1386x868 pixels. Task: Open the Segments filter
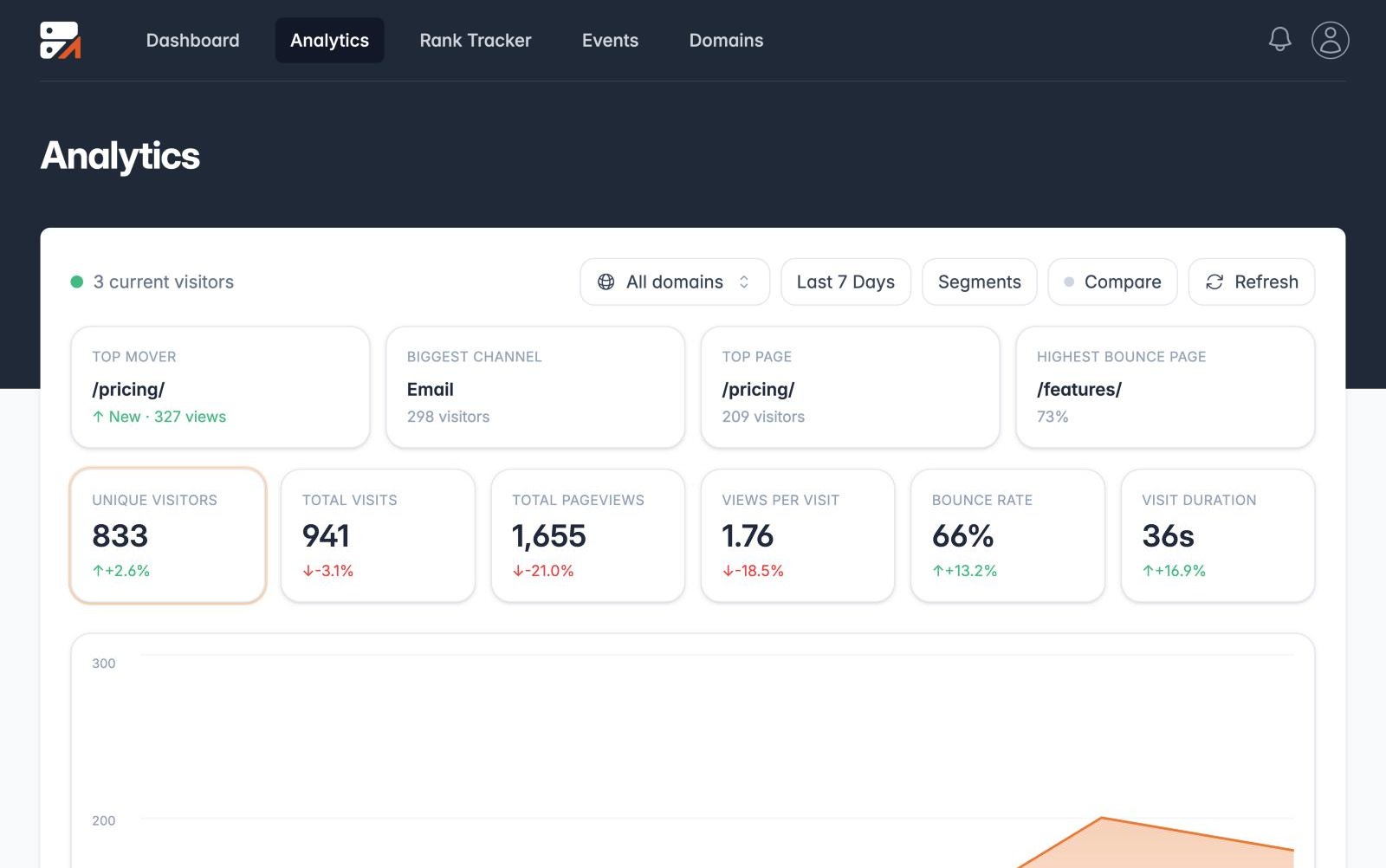pyautogui.click(x=979, y=282)
